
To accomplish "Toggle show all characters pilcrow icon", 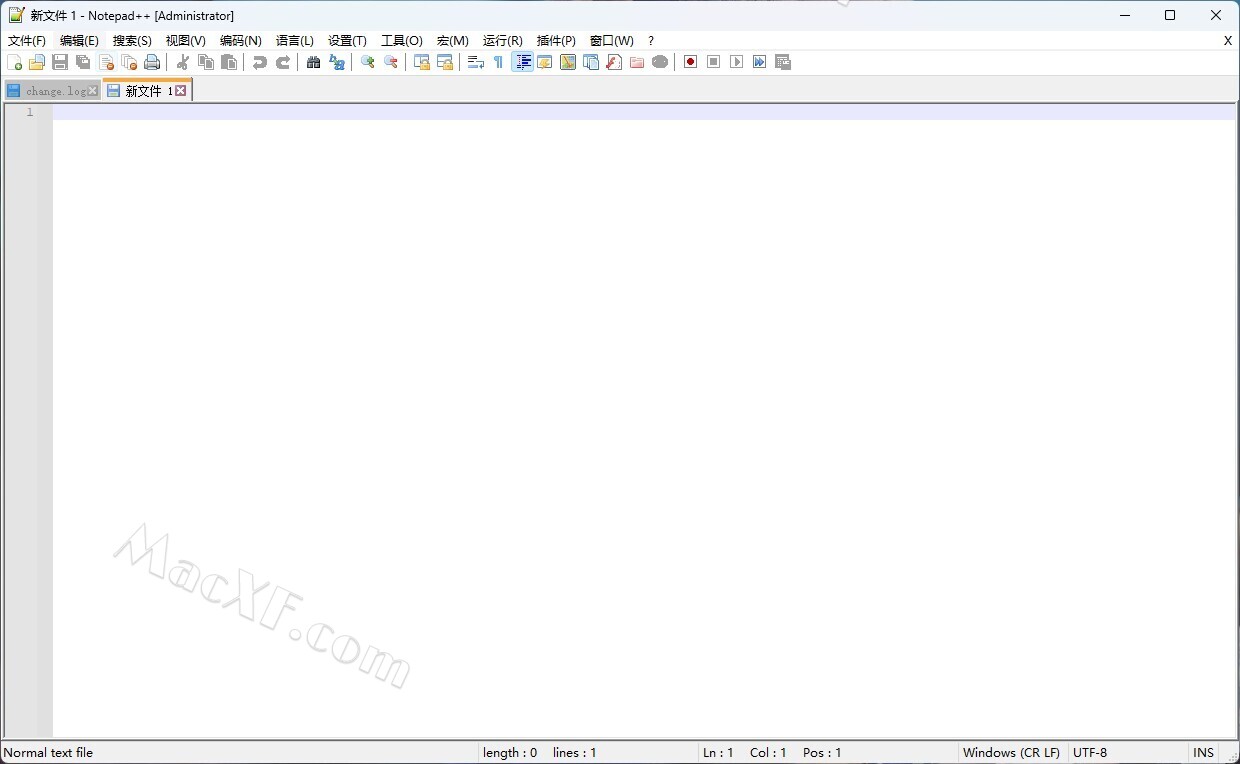I will (x=499, y=62).
